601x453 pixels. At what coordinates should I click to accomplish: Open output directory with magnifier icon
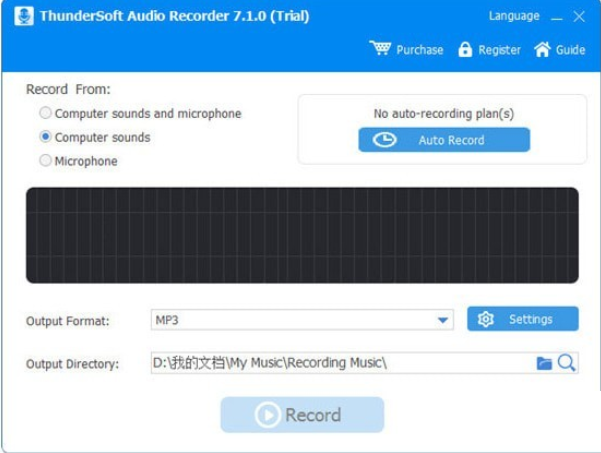pyautogui.click(x=567, y=363)
